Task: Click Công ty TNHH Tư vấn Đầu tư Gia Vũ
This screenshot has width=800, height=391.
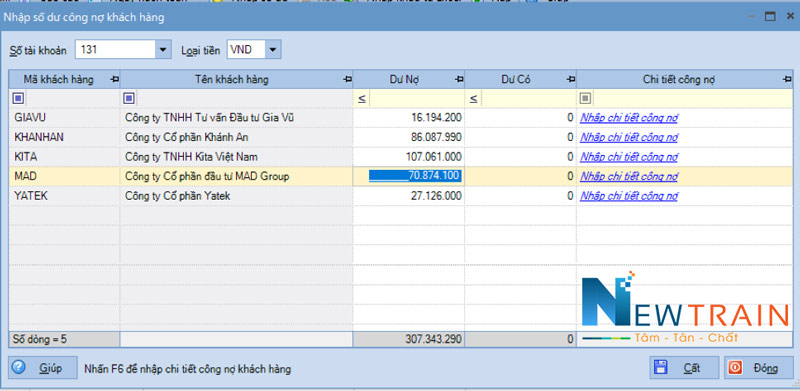Action: (210, 118)
